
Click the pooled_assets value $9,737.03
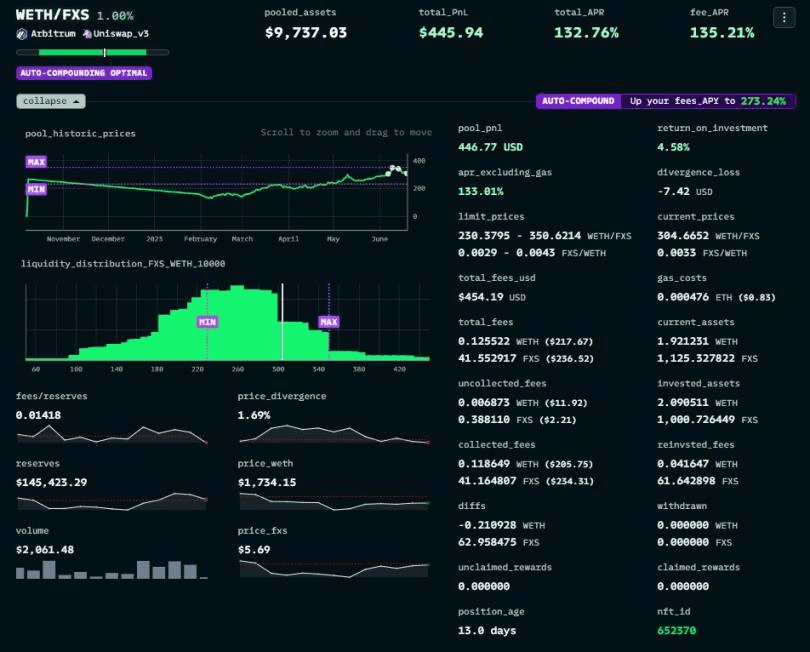pyautogui.click(x=306, y=33)
